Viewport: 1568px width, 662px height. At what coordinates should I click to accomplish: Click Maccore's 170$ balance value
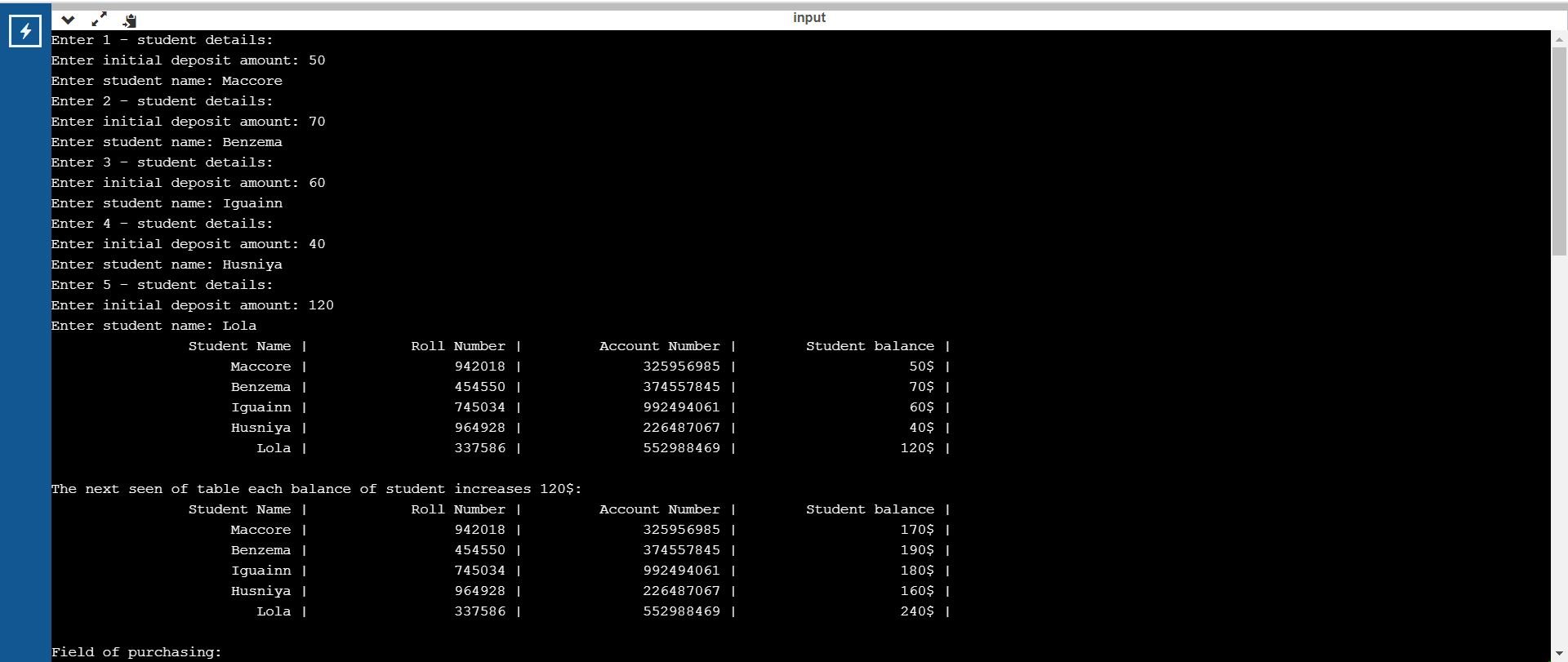917,530
